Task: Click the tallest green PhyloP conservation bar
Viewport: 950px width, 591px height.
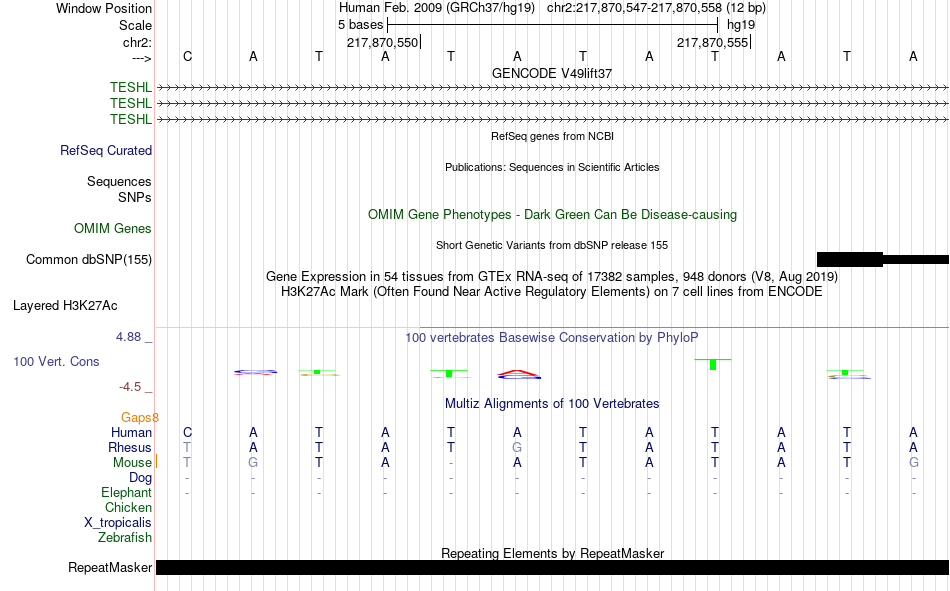Action: tap(713, 364)
